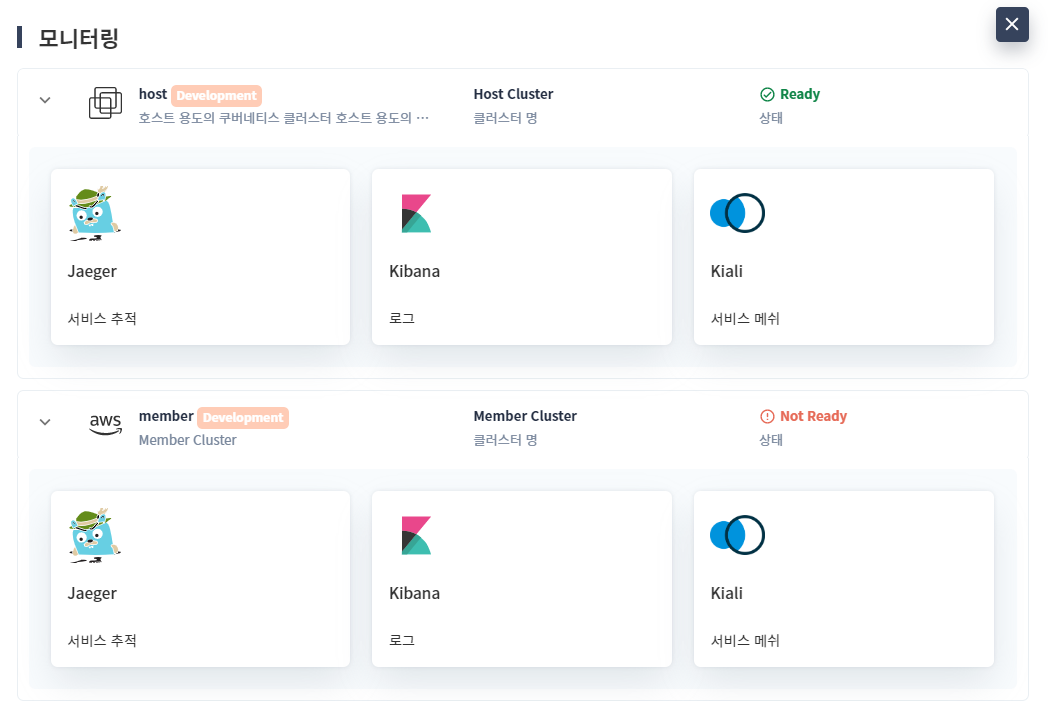
Task: Click the Kibana logo in member cluster
Action: 416,536
